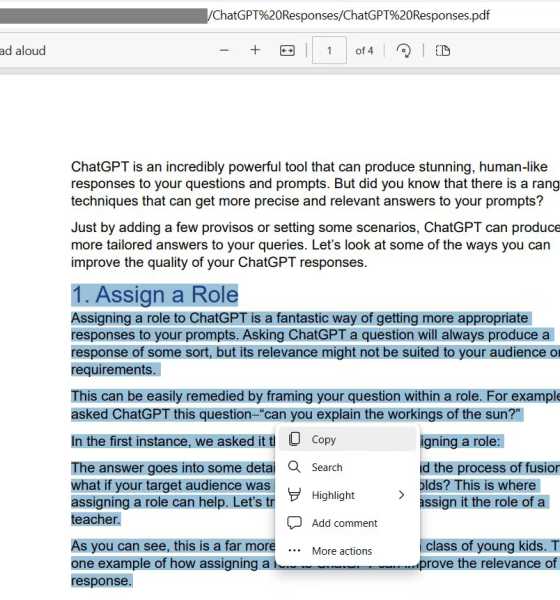Click the text 'In the first instance, we asked it'
The height and width of the screenshot is (600, 560).
tap(168, 441)
